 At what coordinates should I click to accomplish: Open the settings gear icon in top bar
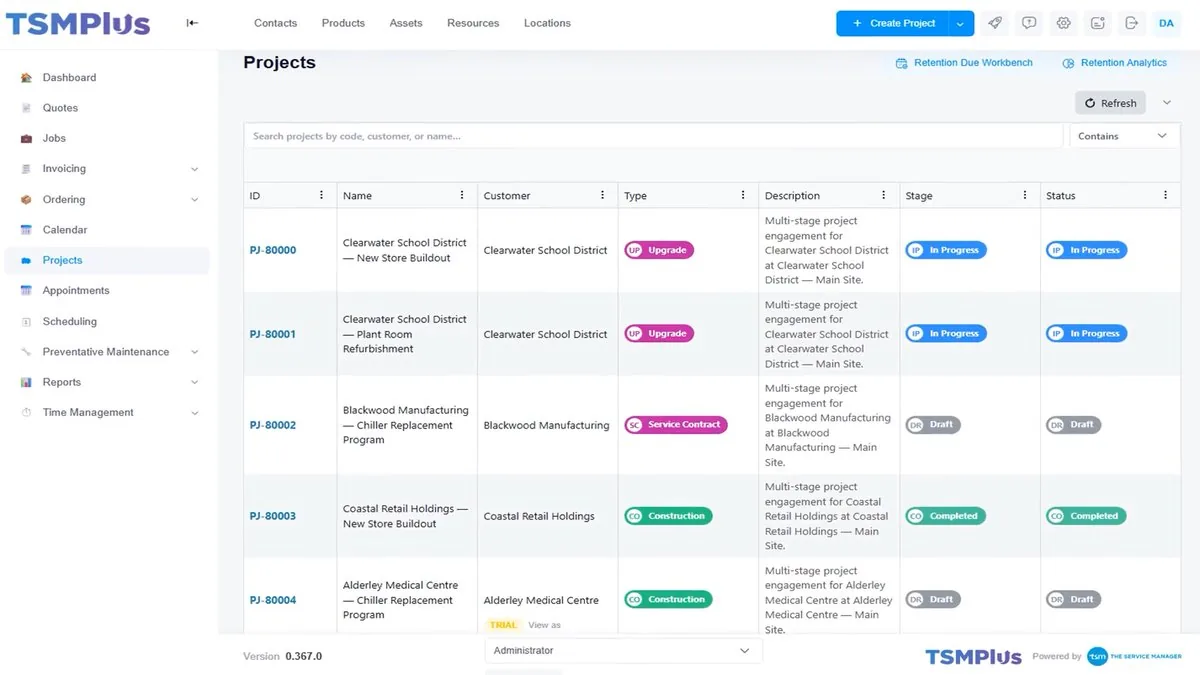pyautogui.click(x=1063, y=23)
